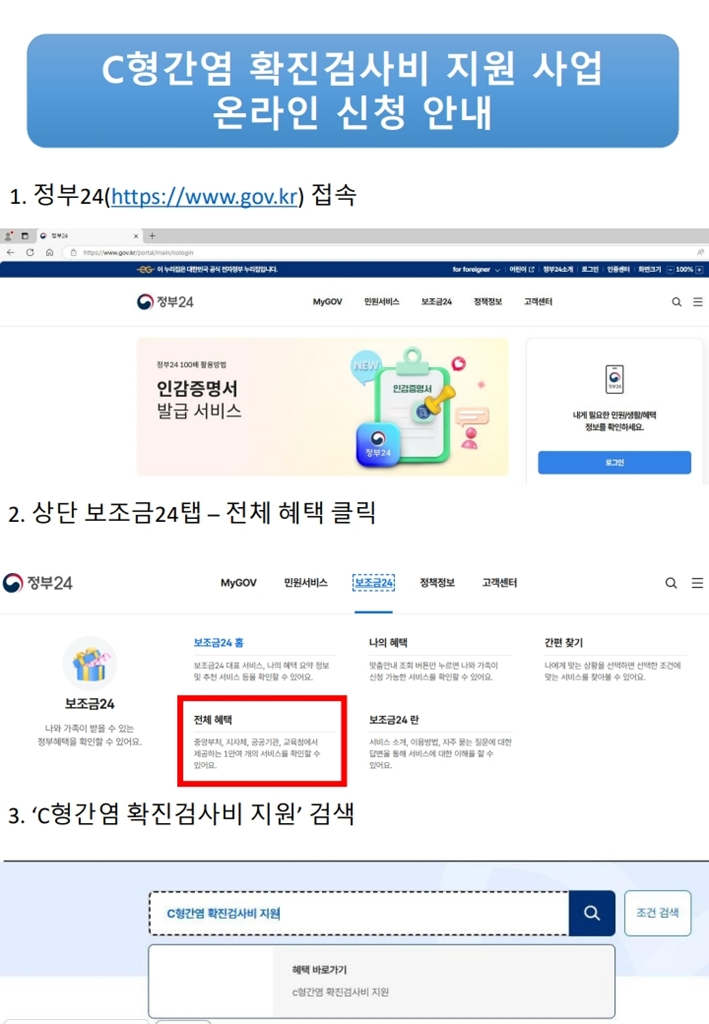Click the 보조금24 gift box icon
The image size is (709, 1024).
tap(90, 664)
